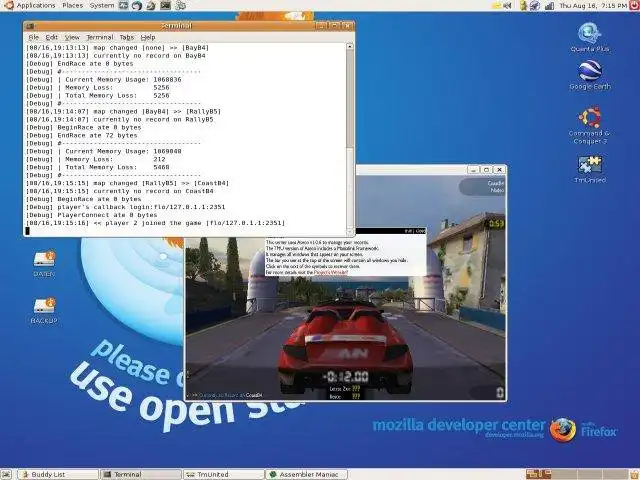Open the BACKUP drive icon

[44, 311]
